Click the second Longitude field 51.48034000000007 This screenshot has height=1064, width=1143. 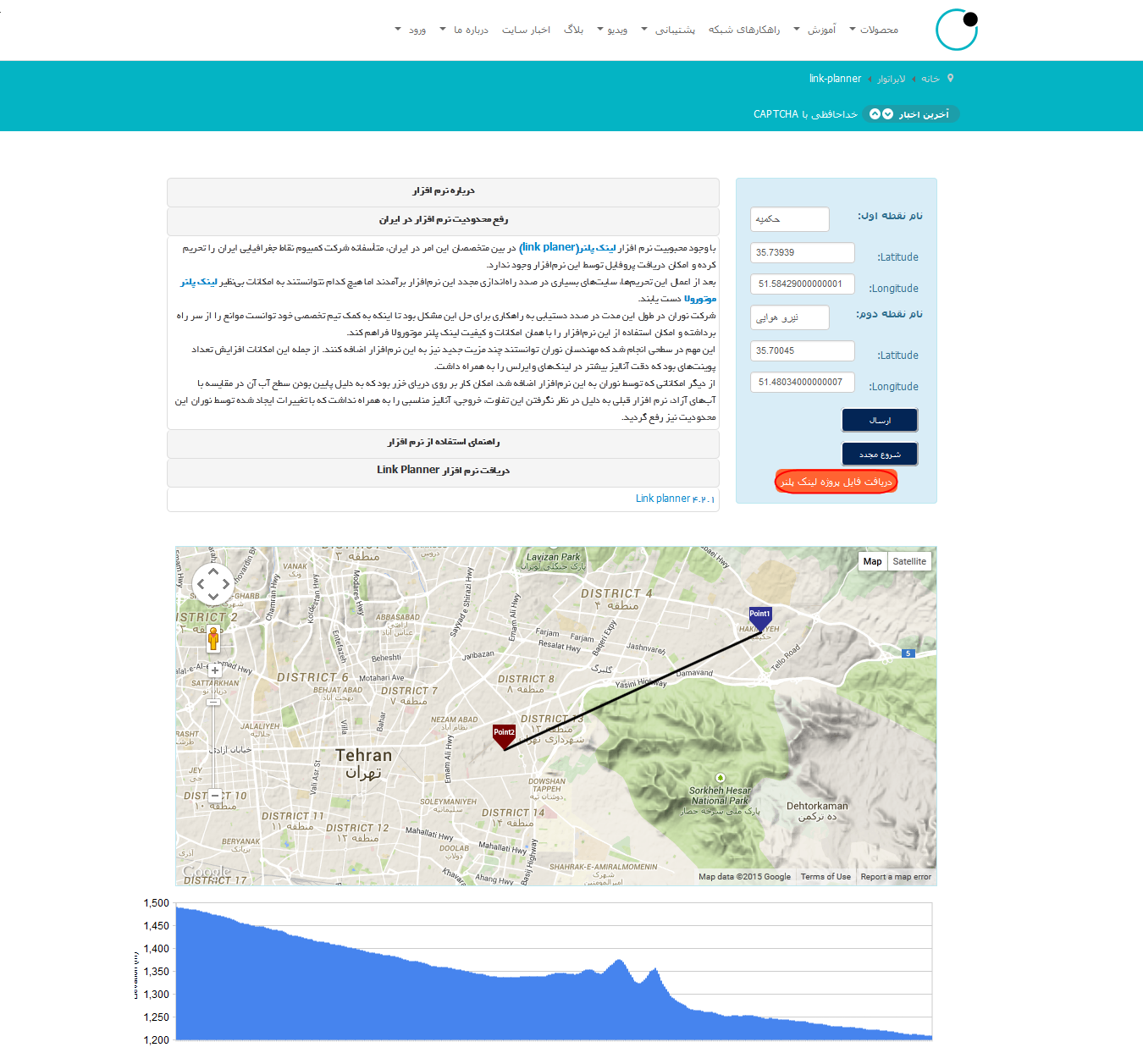[x=803, y=382]
